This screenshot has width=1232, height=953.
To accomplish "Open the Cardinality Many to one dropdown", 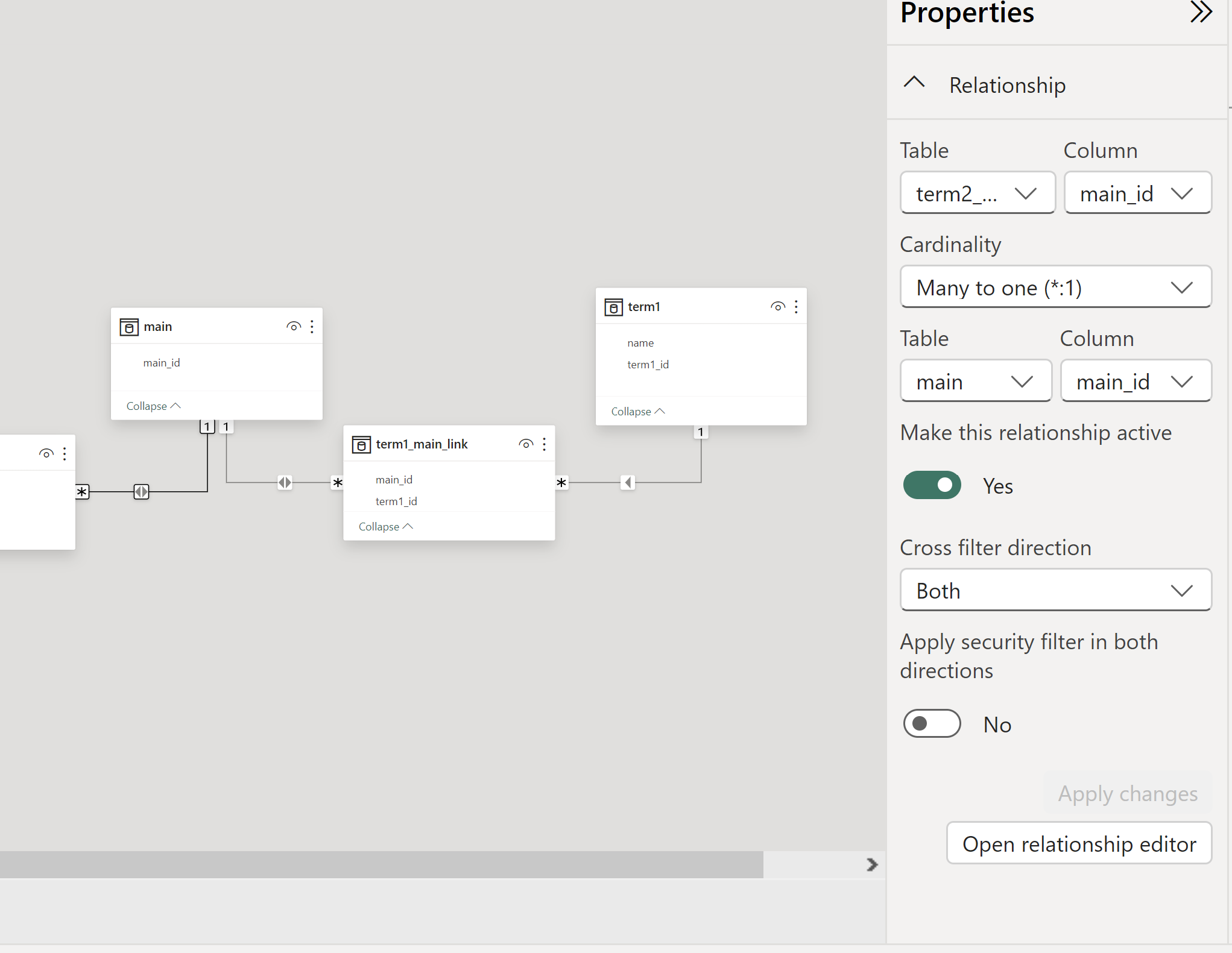I will 1055,287.
